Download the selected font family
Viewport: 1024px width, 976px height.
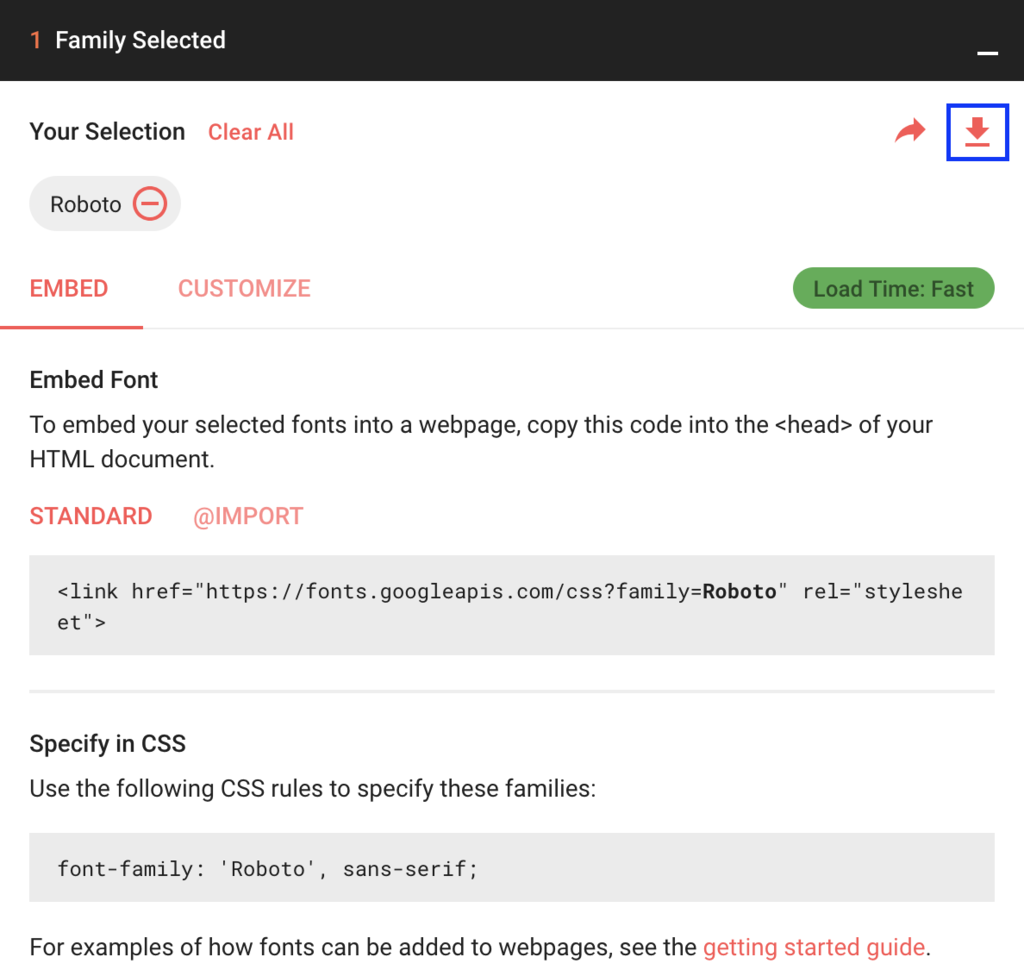click(x=977, y=132)
